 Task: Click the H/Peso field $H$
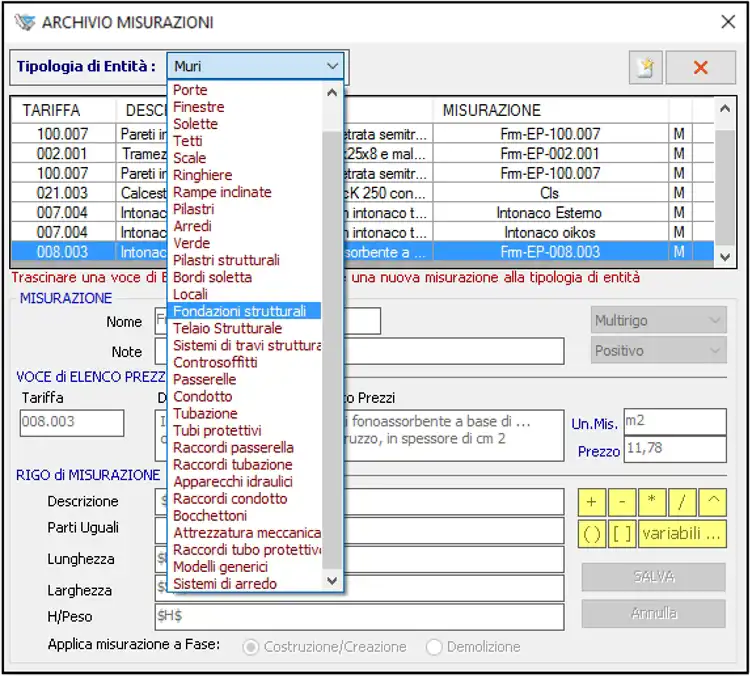pyautogui.click(x=359, y=617)
